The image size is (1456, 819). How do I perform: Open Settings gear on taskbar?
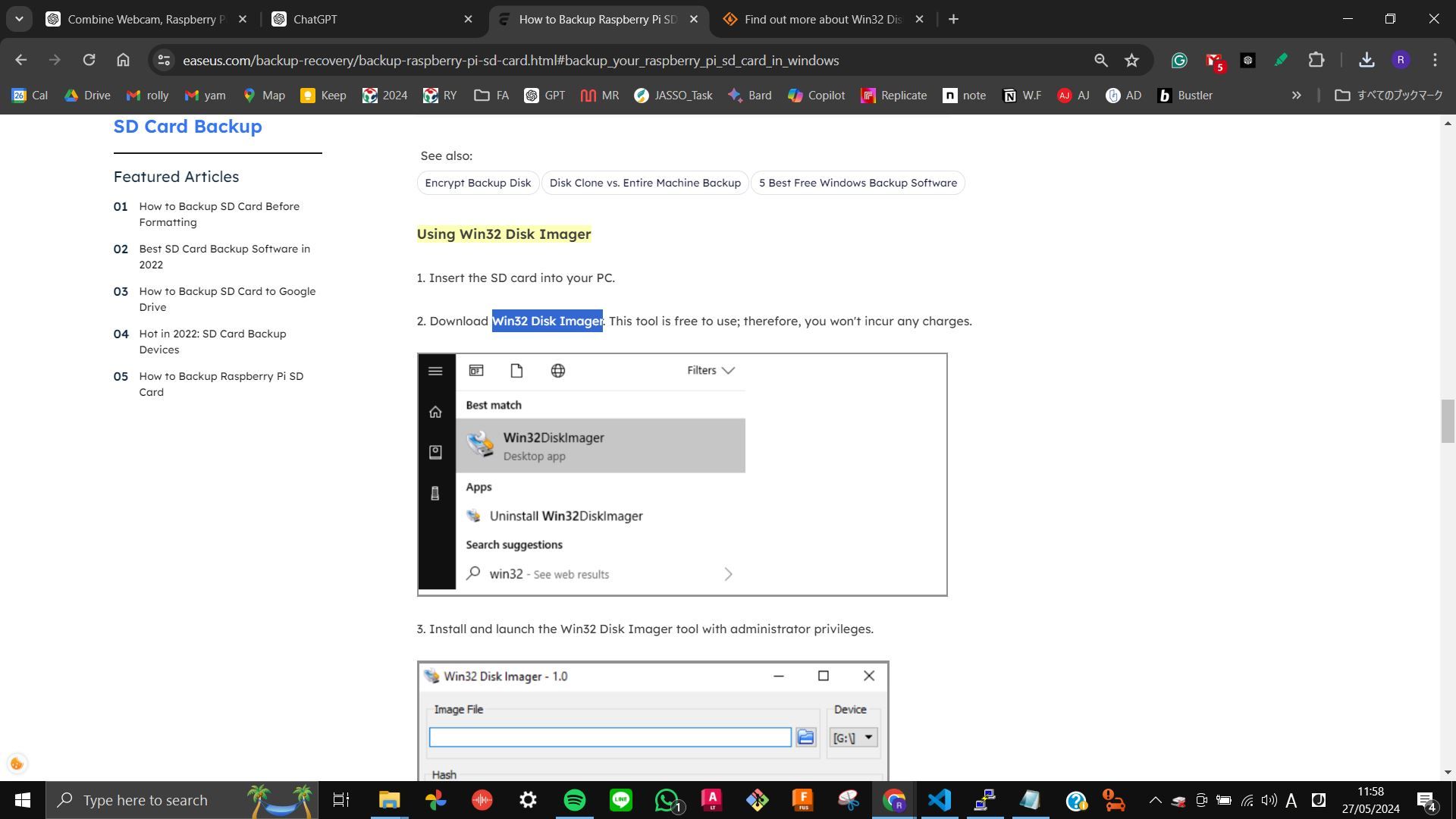coord(528,800)
